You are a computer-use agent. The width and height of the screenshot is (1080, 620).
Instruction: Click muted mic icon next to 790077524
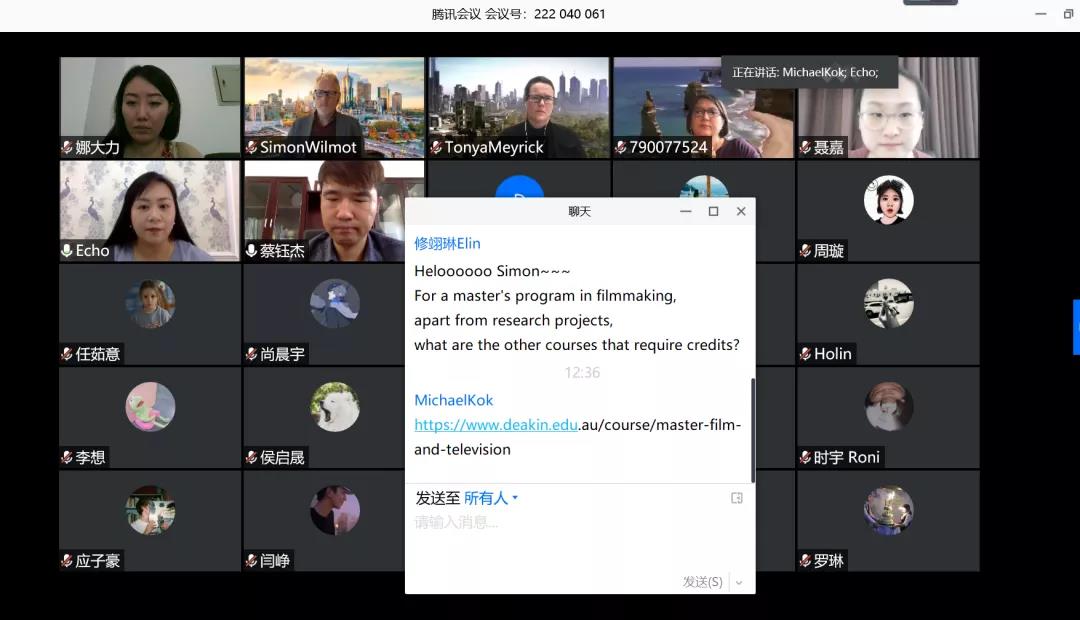point(620,148)
